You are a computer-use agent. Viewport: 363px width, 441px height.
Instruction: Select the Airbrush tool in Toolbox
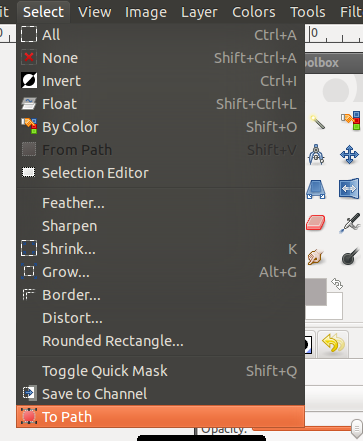[350, 223]
